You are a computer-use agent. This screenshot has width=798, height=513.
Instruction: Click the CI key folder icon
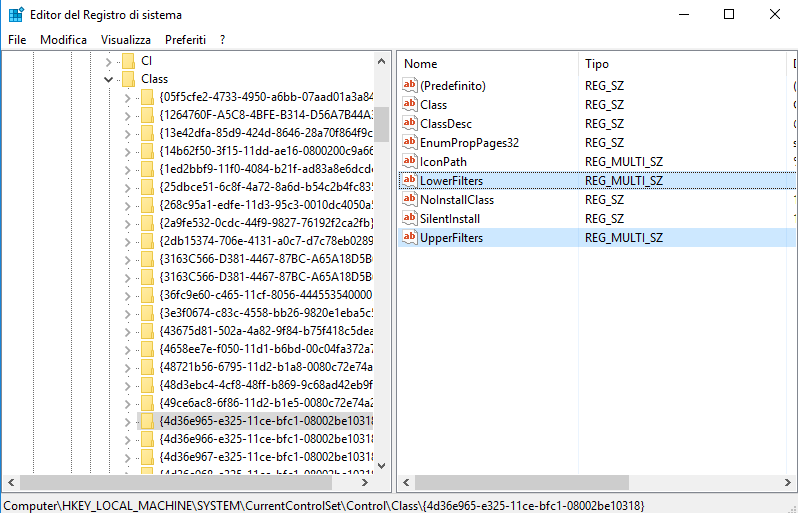tap(128, 61)
